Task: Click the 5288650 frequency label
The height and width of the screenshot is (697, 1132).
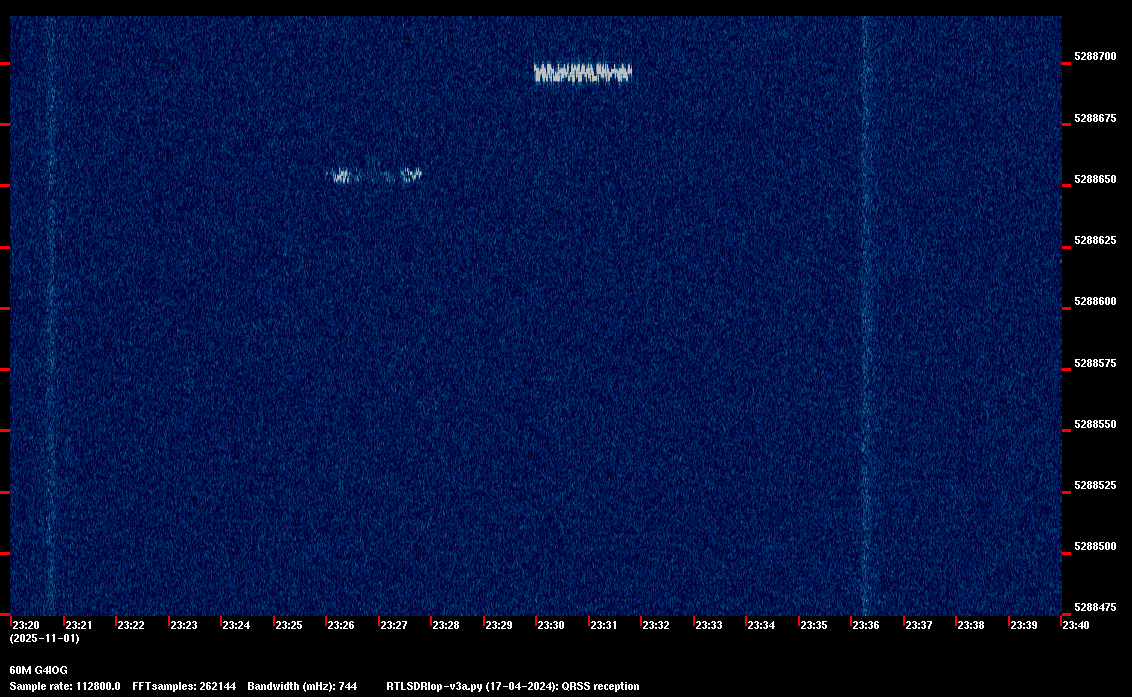Action: click(x=1094, y=179)
